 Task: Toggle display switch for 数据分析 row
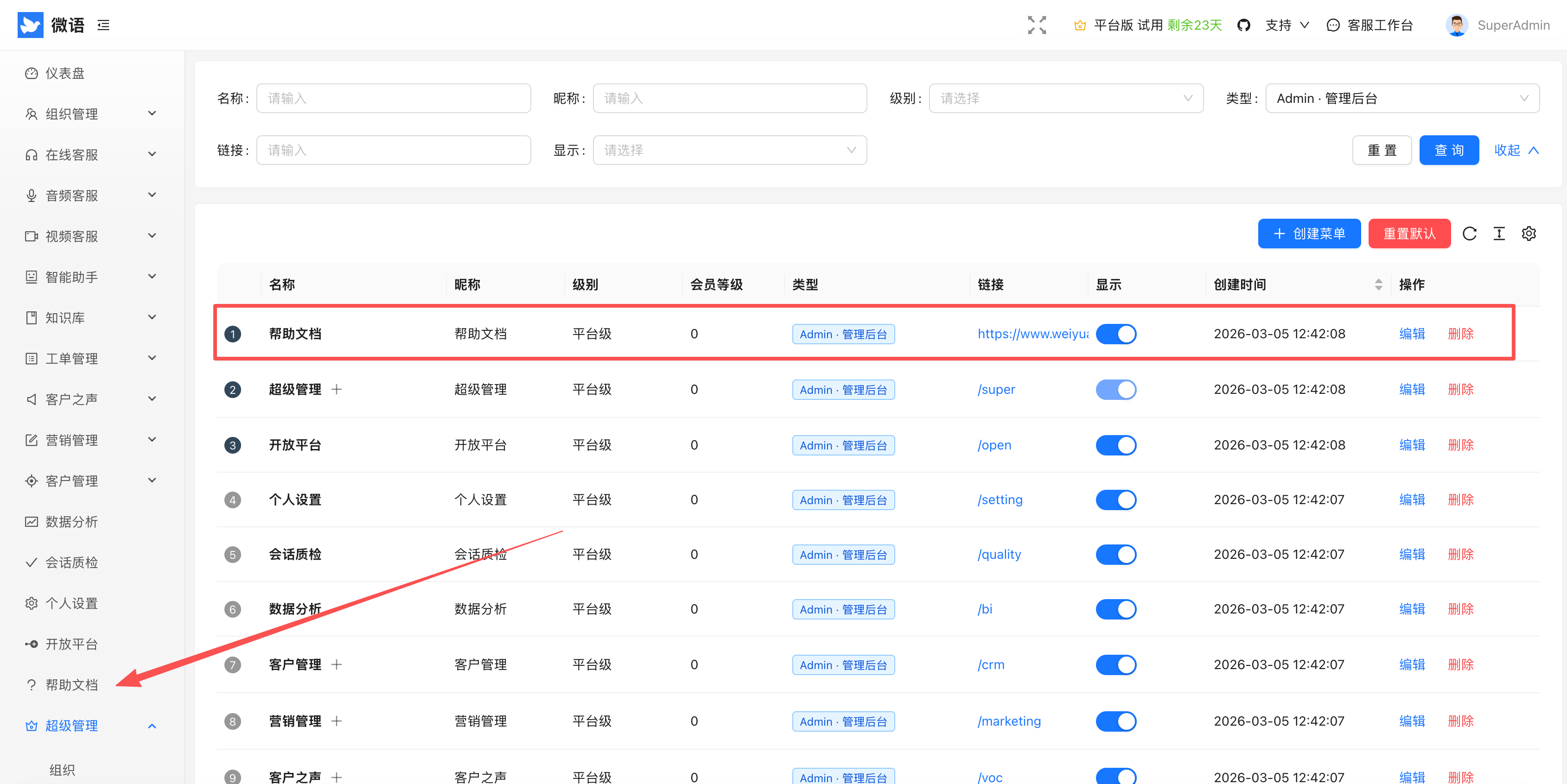1115,609
